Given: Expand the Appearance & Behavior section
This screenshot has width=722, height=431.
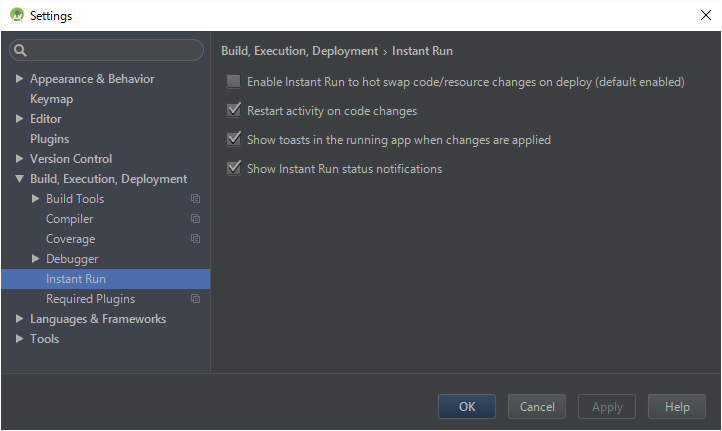Looking at the screenshot, I should point(20,79).
